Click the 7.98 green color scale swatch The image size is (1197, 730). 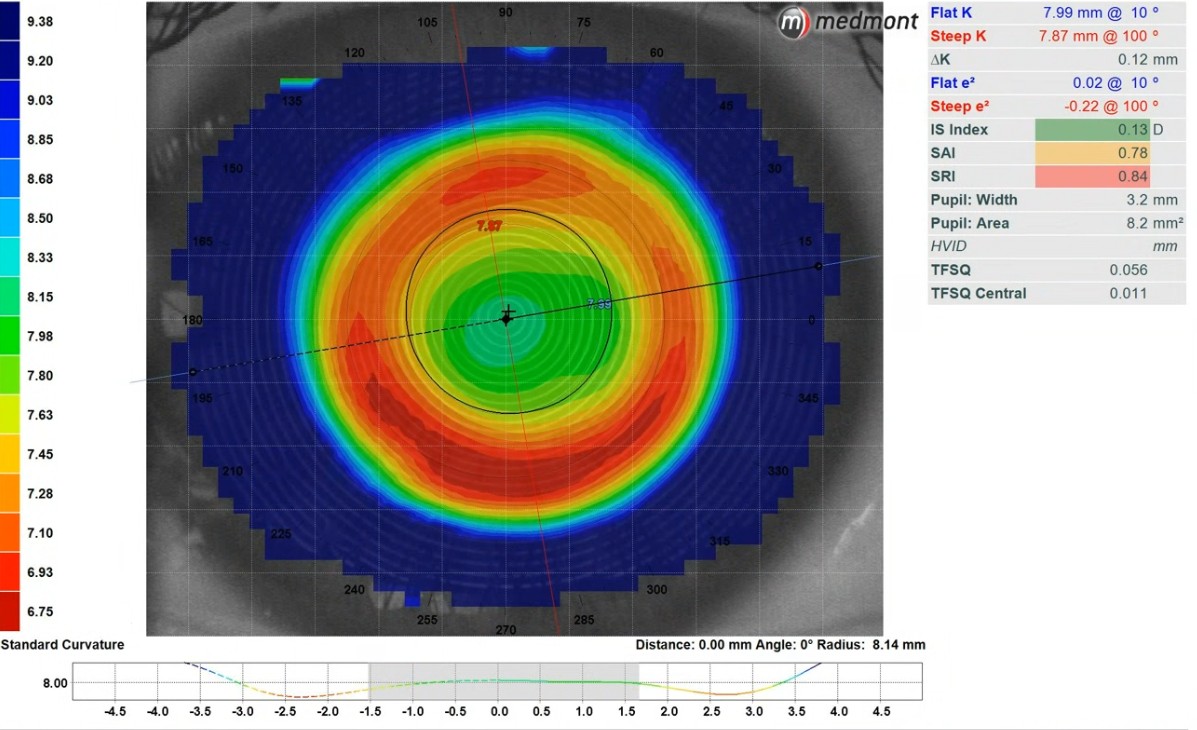click(x=9, y=336)
